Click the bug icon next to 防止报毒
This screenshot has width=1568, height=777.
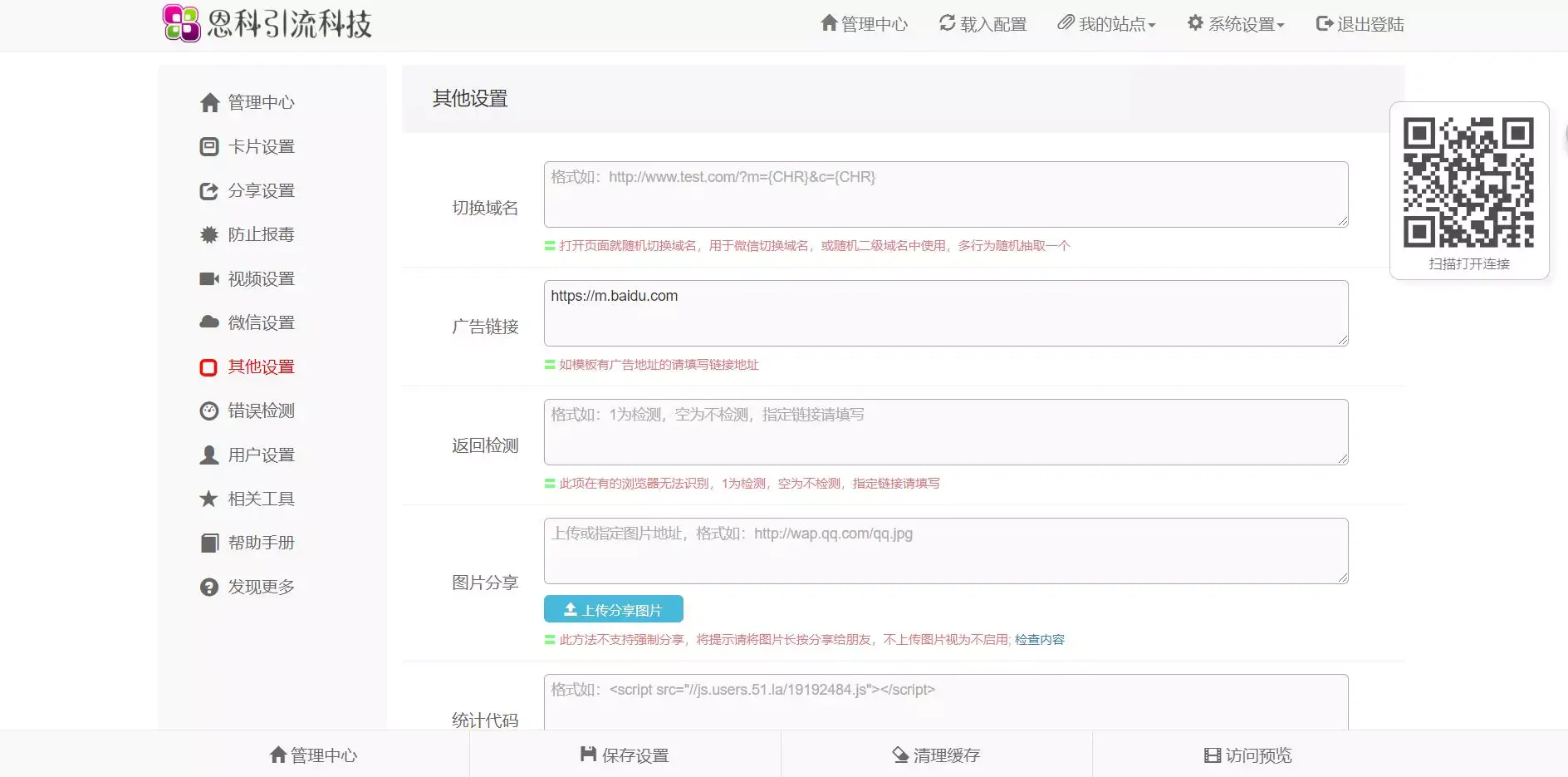209,234
